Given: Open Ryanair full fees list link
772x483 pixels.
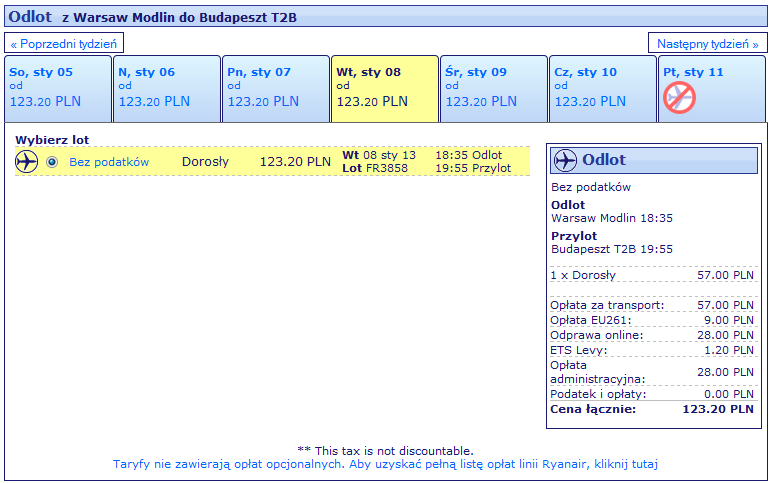Looking at the screenshot, I should click(385, 464).
